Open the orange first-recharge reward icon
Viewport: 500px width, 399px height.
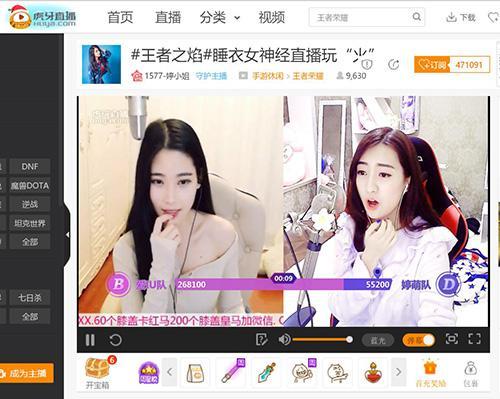pos(430,374)
